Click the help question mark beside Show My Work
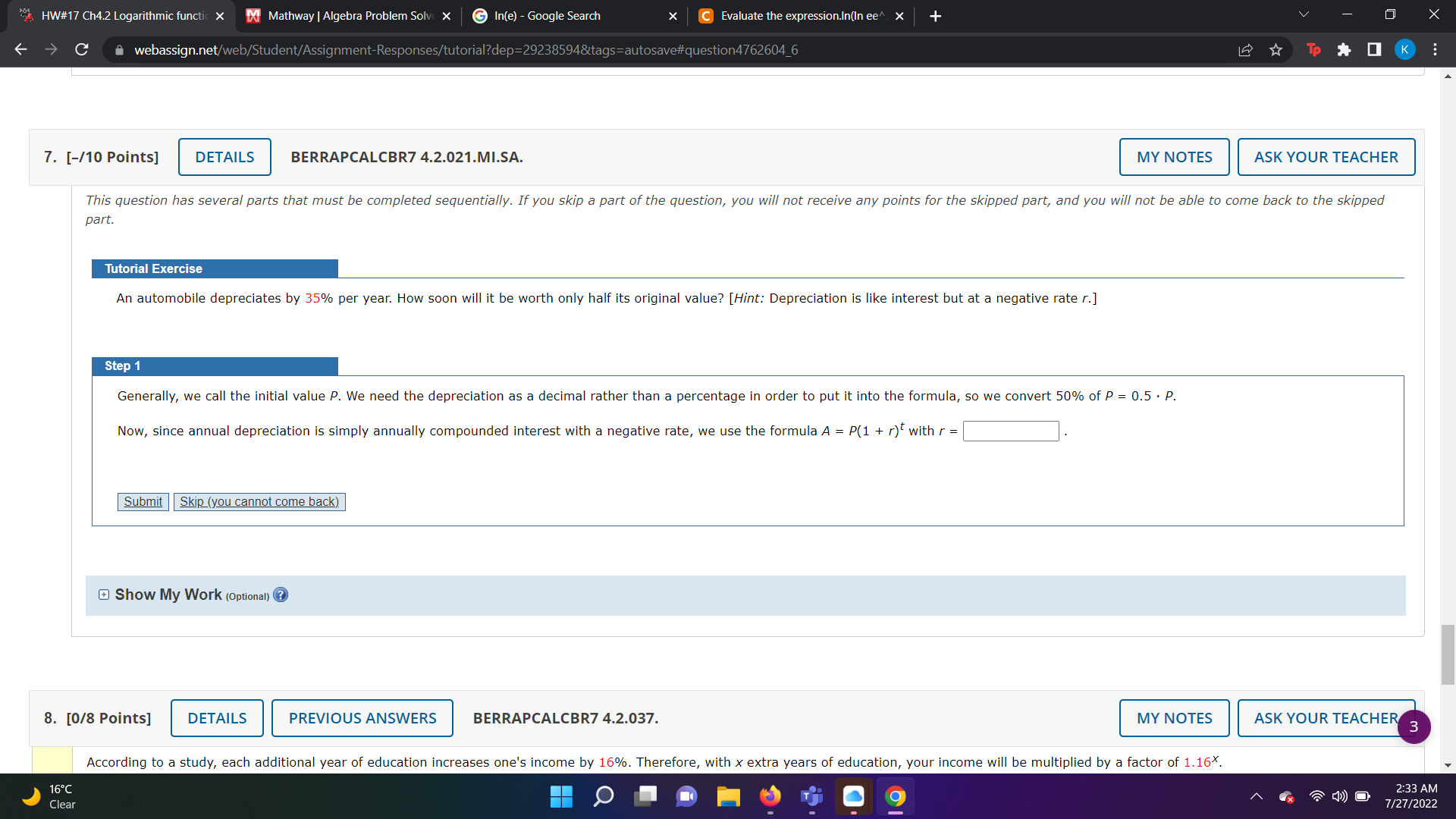The height and width of the screenshot is (819, 1456). 281,595
